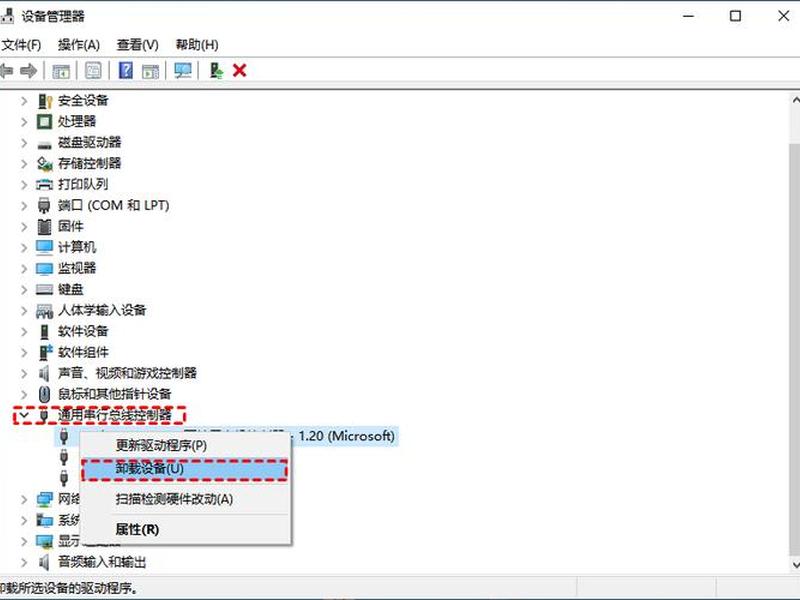Click the 安全设备 category icon
This screenshot has width=800, height=600.
click(x=45, y=101)
